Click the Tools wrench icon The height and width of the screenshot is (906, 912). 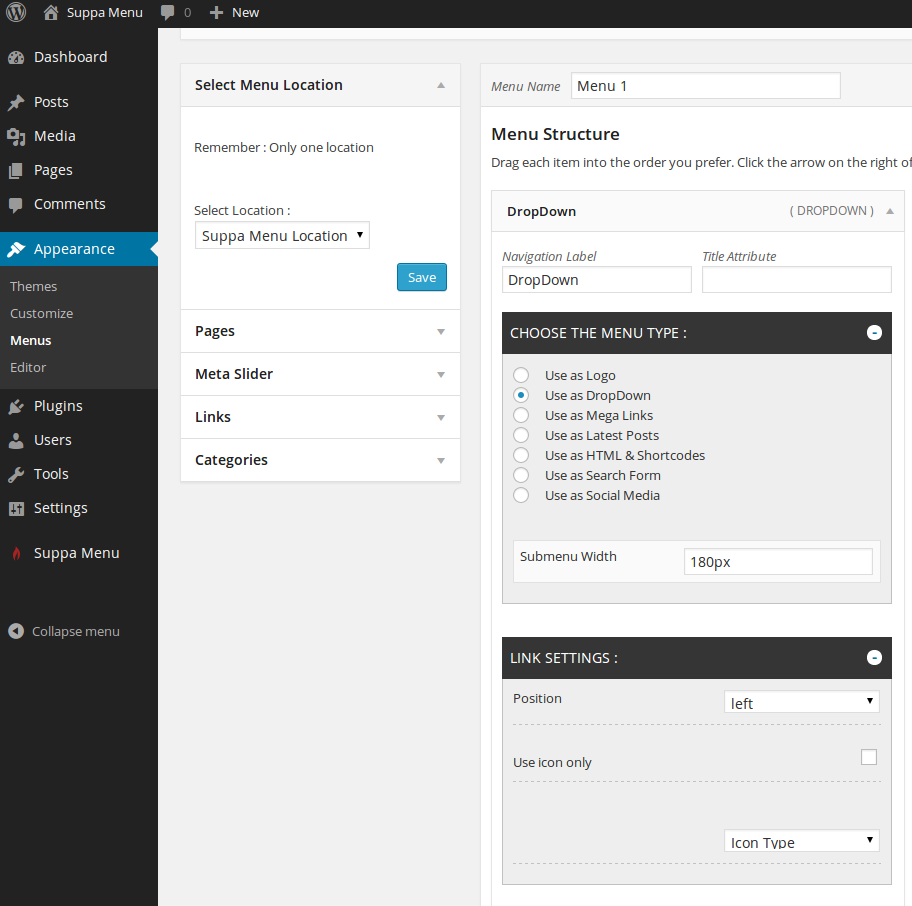click(x=16, y=475)
